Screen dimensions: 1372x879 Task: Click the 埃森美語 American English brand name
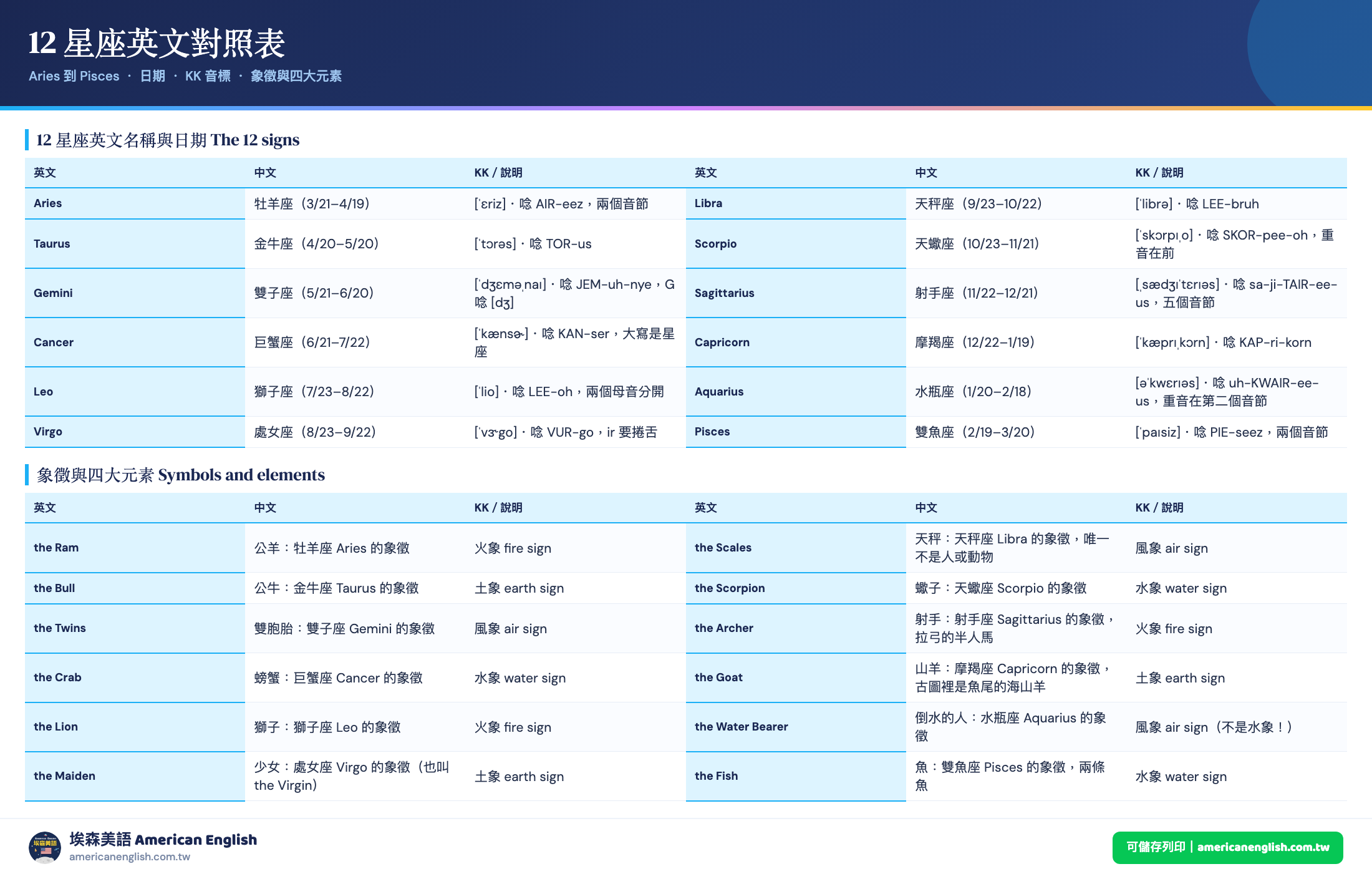163,839
